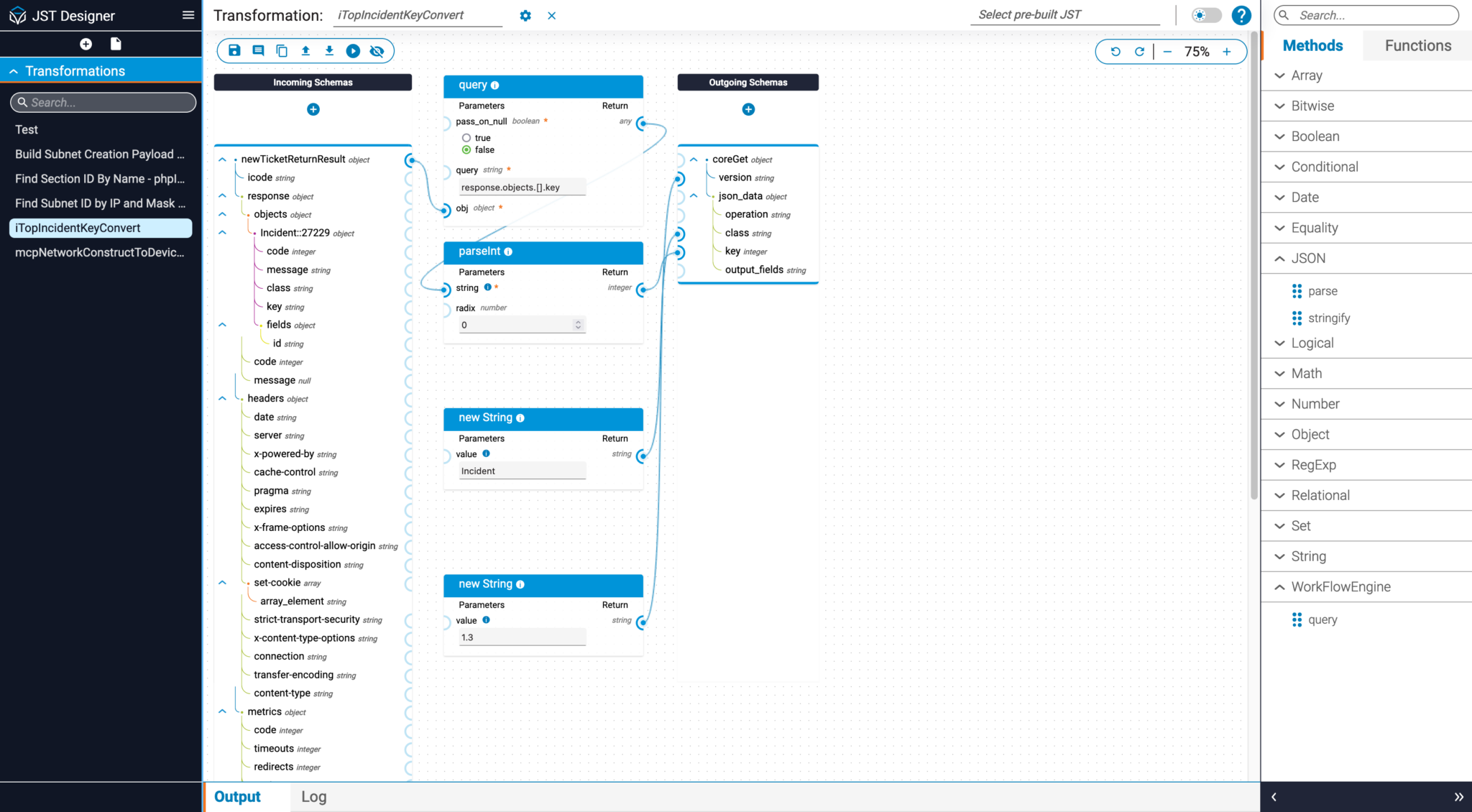Screen dimensions: 1472x812
Task: Open settings via the gear icon
Action: (x=525, y=15)
